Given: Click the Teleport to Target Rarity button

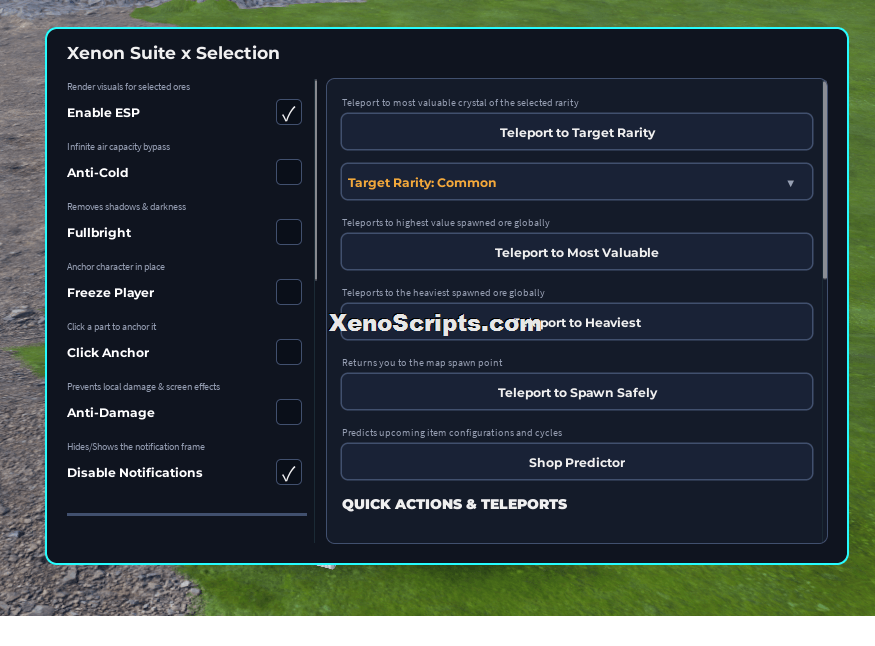Looking at the screenshot, I should coord(576,132).
